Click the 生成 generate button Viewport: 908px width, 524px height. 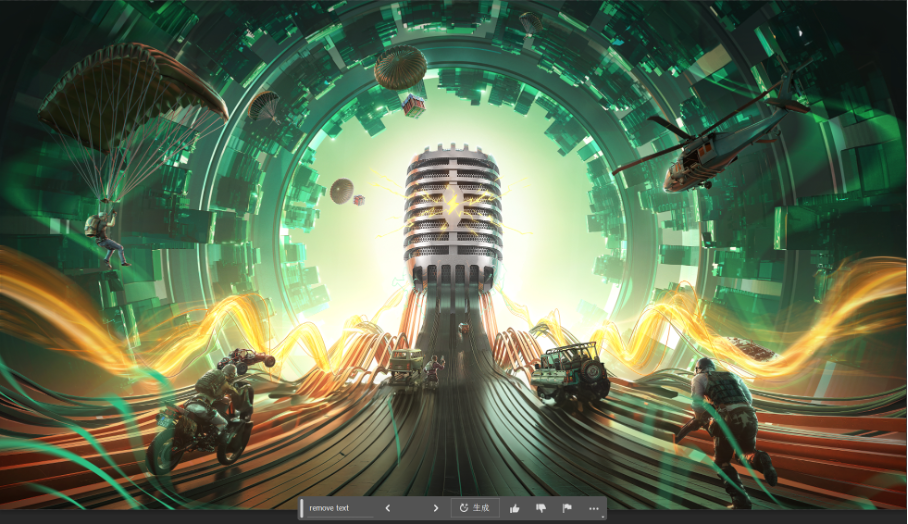(475, 508)
